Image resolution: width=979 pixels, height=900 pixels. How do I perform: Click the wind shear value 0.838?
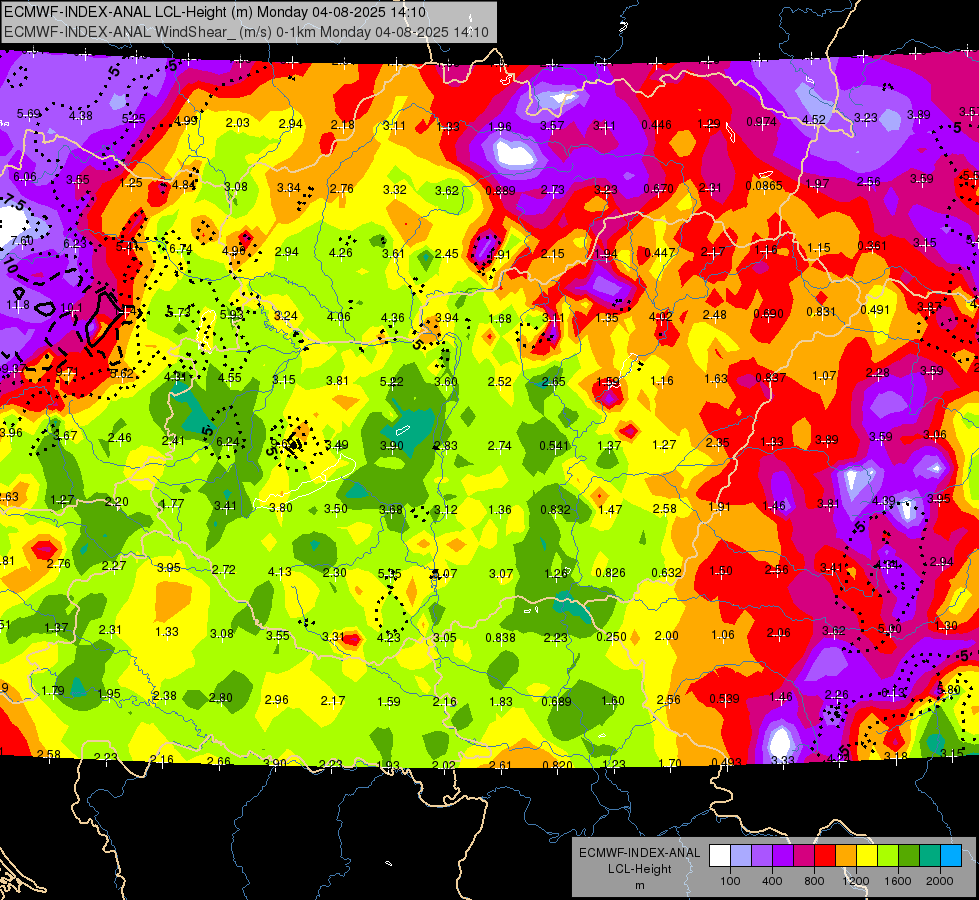[501, 638]
